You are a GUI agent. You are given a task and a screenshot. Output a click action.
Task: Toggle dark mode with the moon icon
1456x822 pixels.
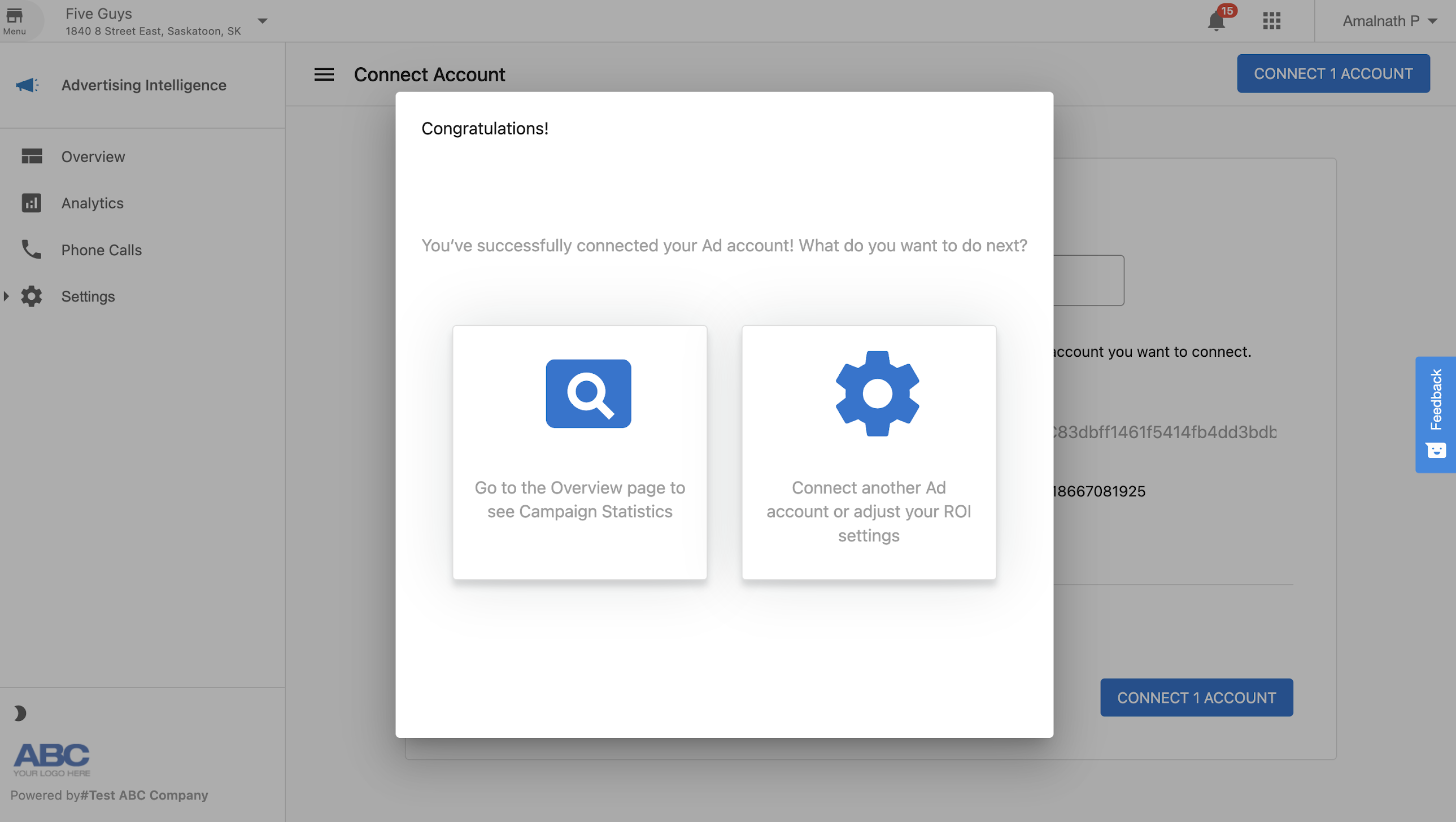click(x=20, y=712)
